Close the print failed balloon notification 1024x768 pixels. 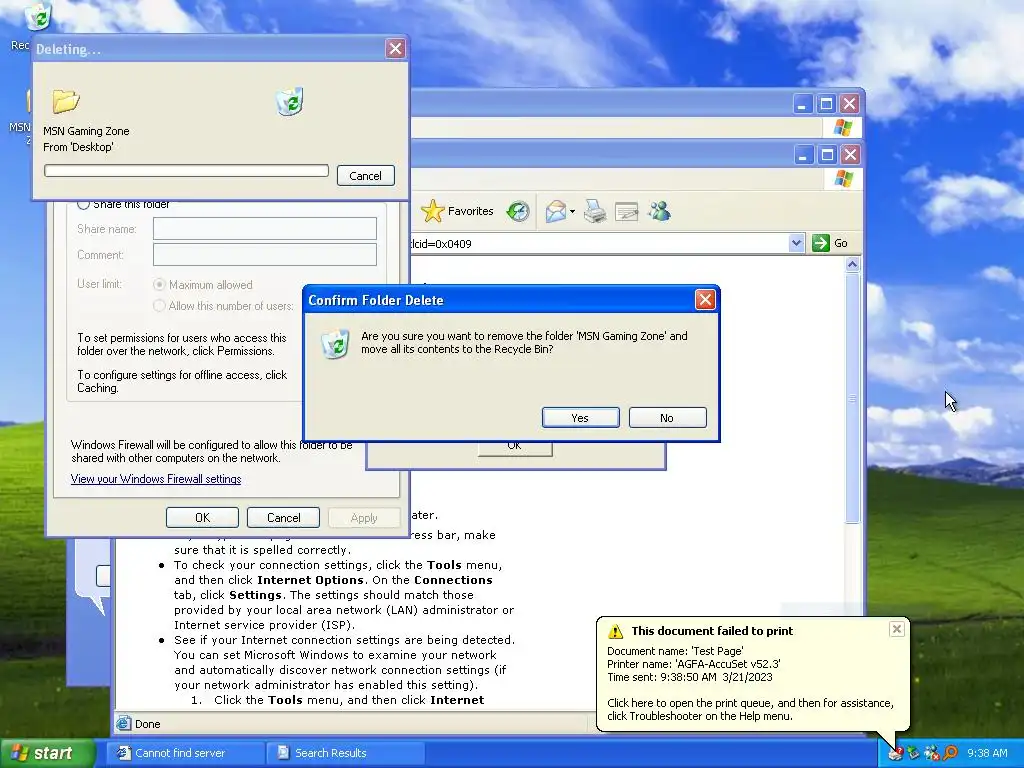(897, 629)
